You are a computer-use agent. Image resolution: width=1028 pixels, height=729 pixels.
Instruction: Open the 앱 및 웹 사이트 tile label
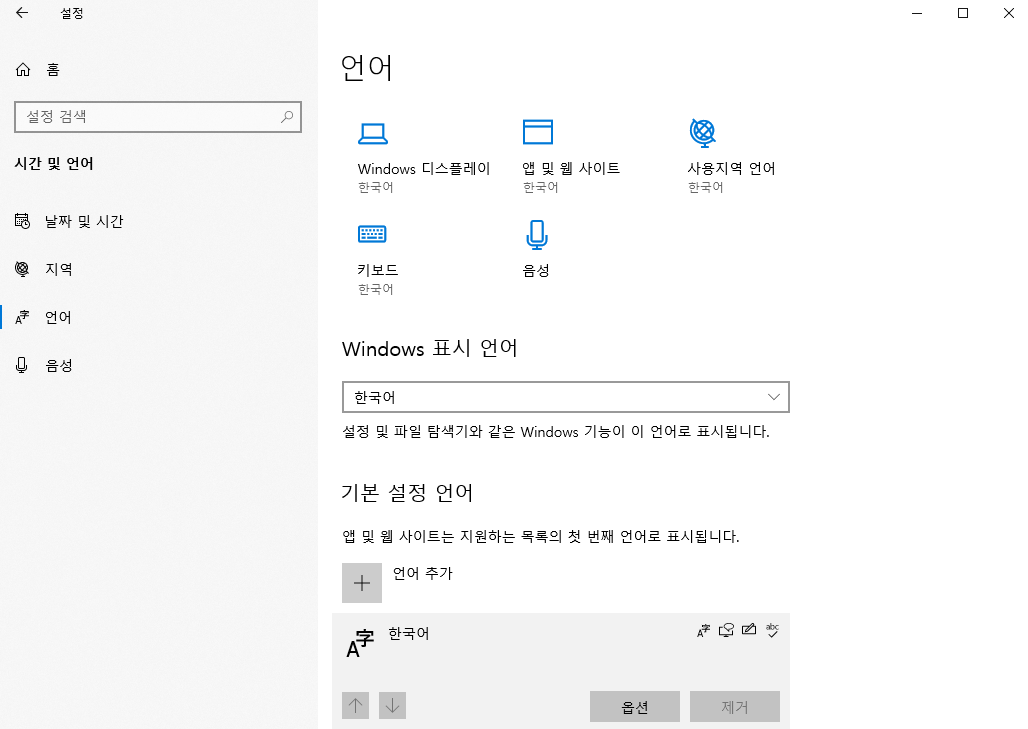click(x=571, y=168)
